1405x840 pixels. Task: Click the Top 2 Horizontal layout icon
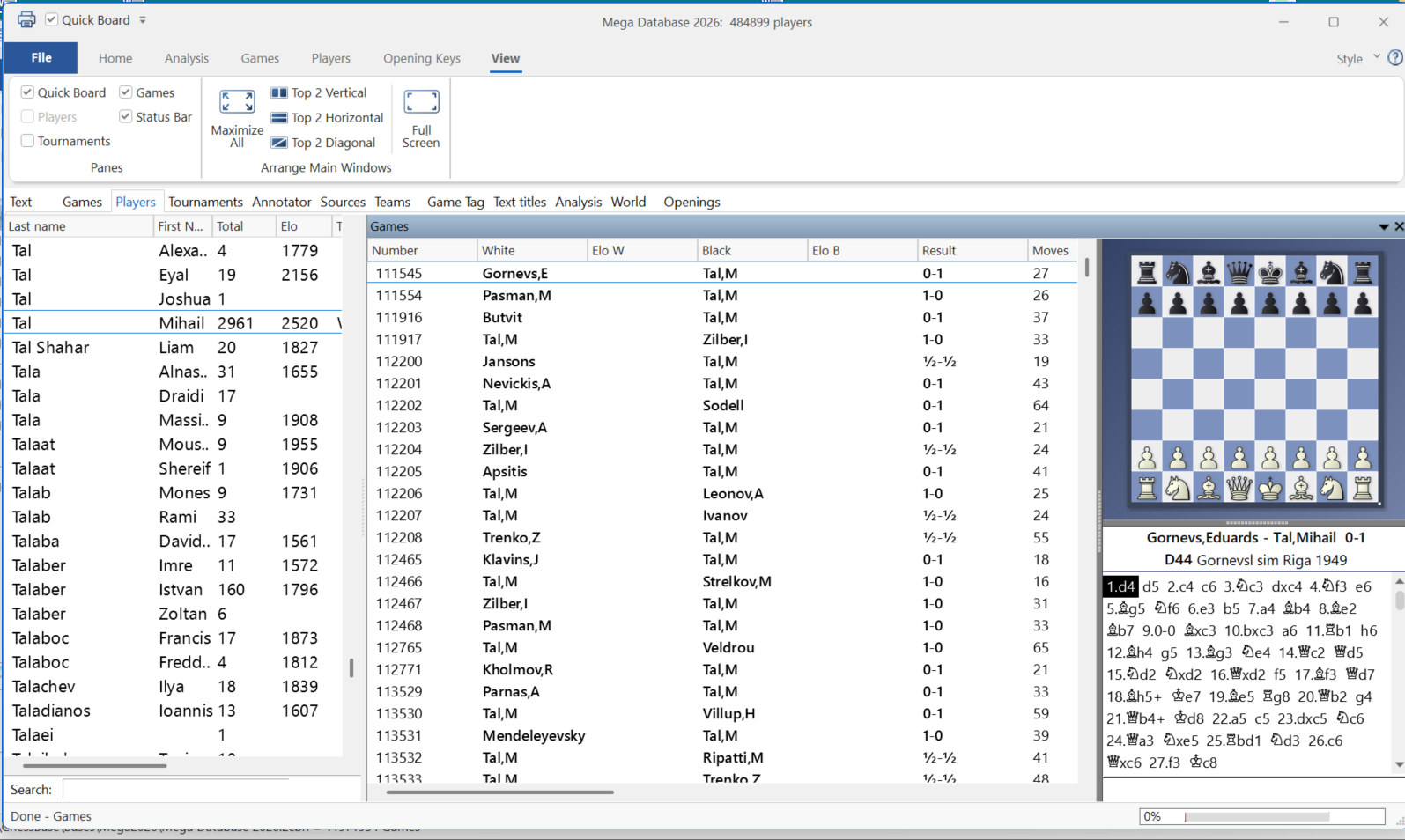pyautogui.click(x=279, y=117)
